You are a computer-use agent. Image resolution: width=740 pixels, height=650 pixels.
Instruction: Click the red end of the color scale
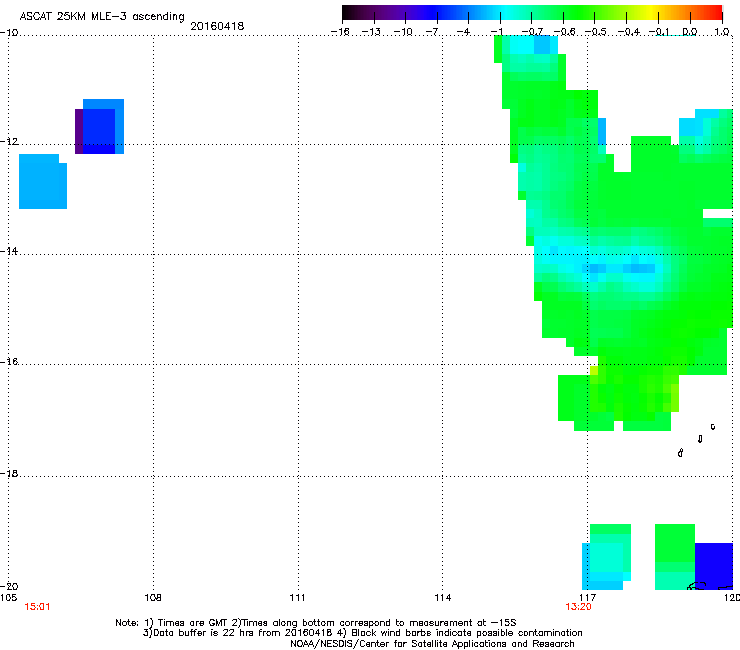pos(713,13)
